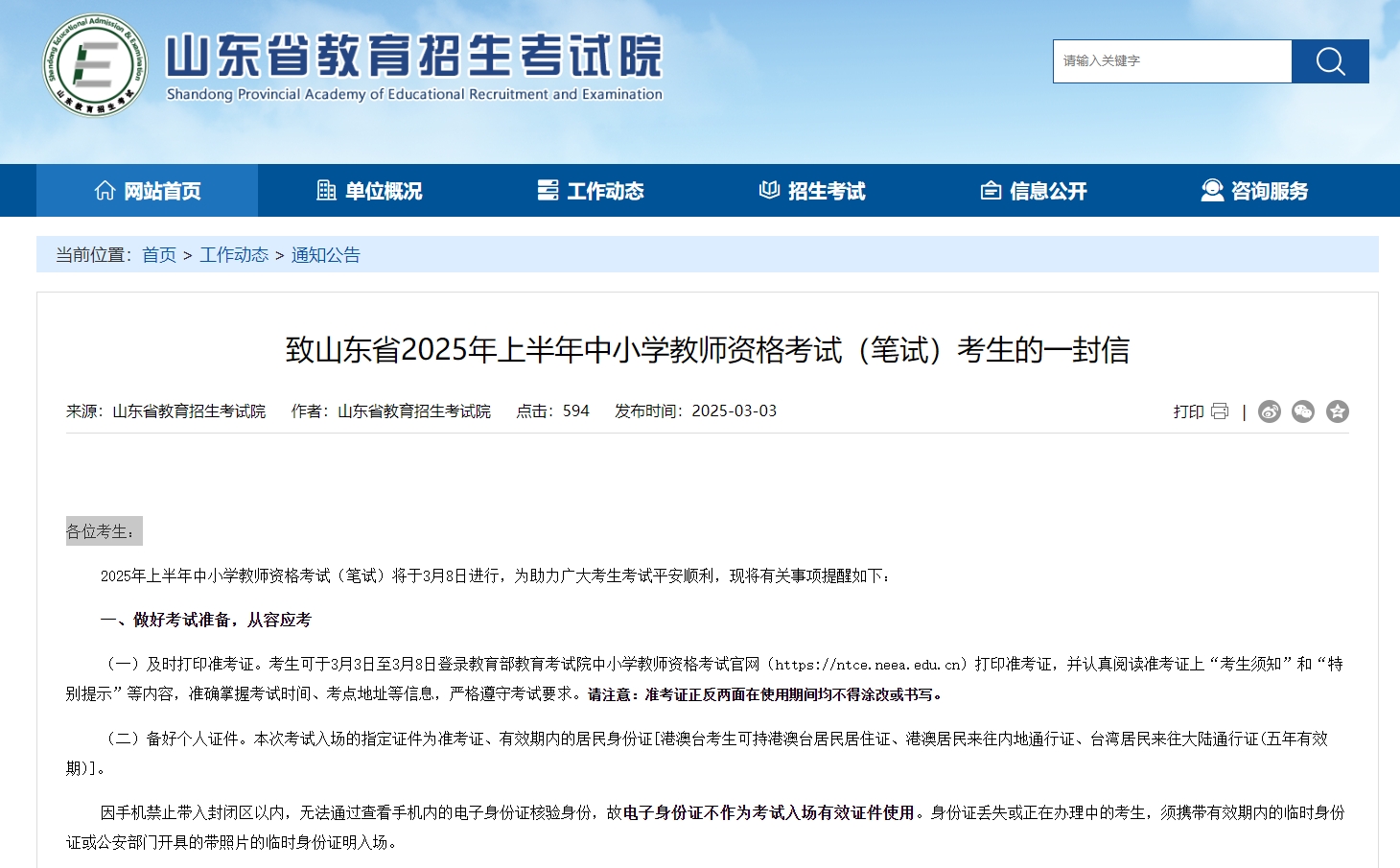The height and width of the screenshot is (868, 1400).
Task: Click the keyword search input field
Action: [x=1172, y=61]
